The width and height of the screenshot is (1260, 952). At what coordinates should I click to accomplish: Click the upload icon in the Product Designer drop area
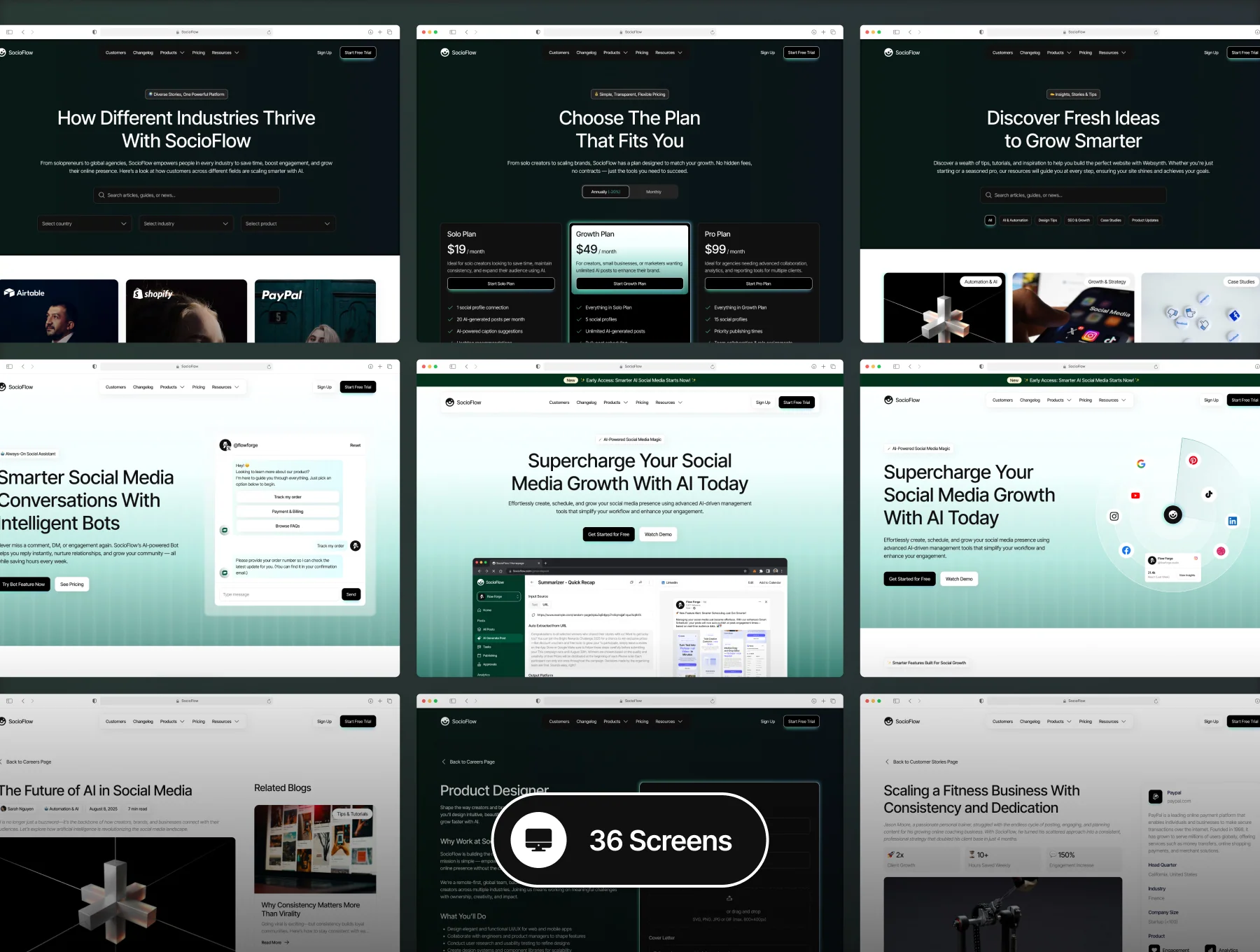click(x=729, y=898)
